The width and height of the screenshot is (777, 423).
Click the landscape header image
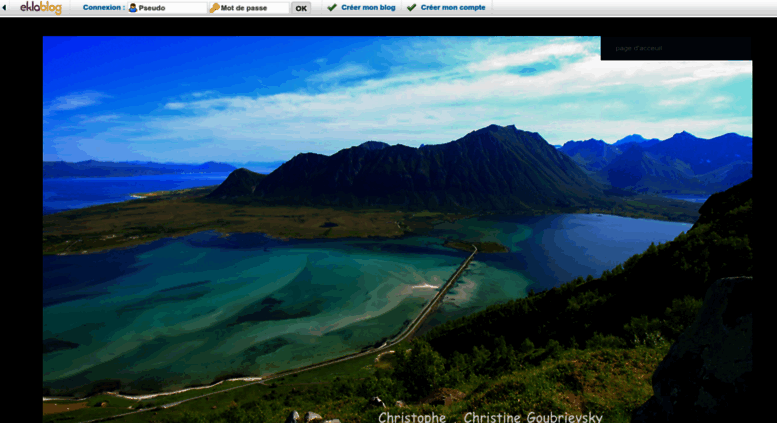tap(397, 229)
